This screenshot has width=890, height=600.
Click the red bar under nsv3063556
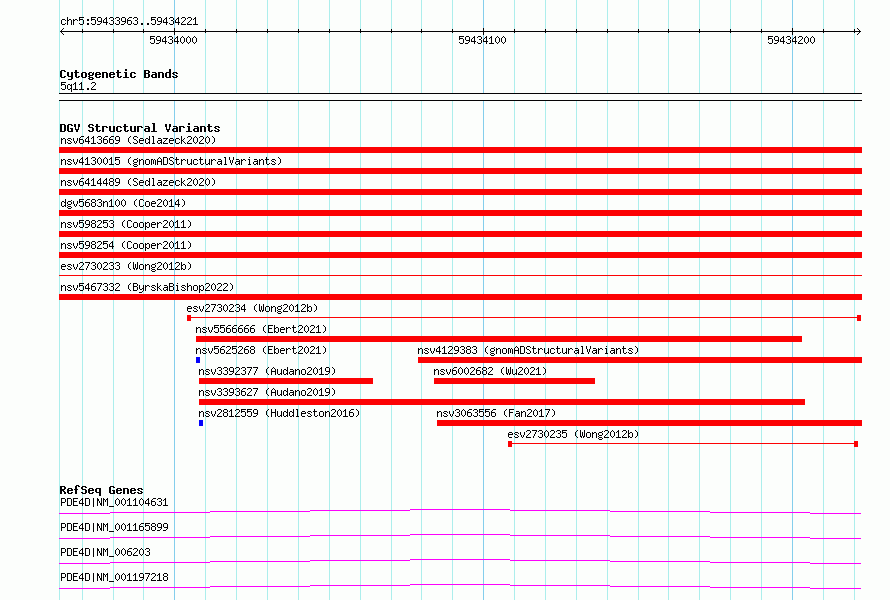coord(649,423)
